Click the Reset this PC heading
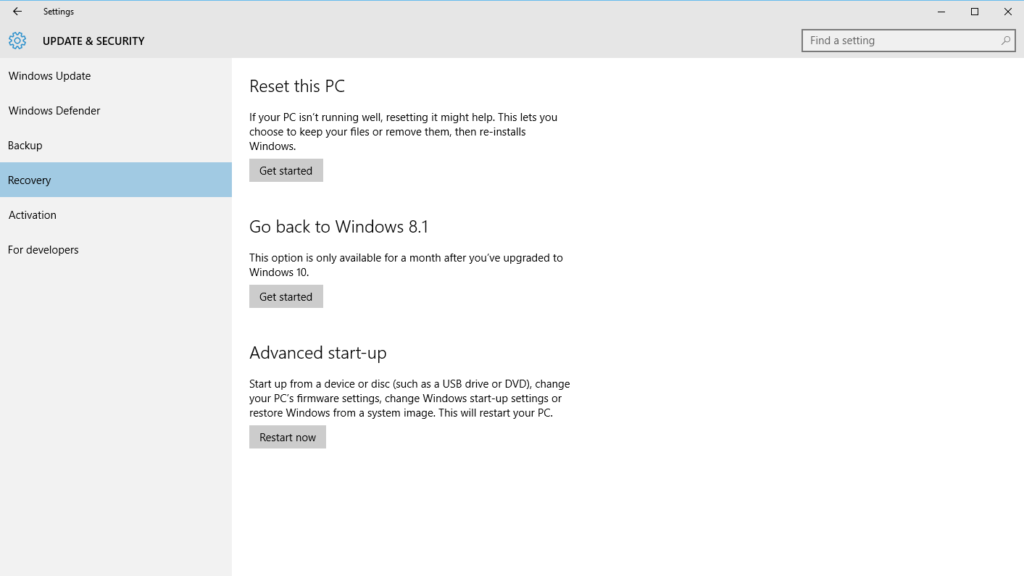This screenshot has width=1024, height=576. tap(296, 86)
